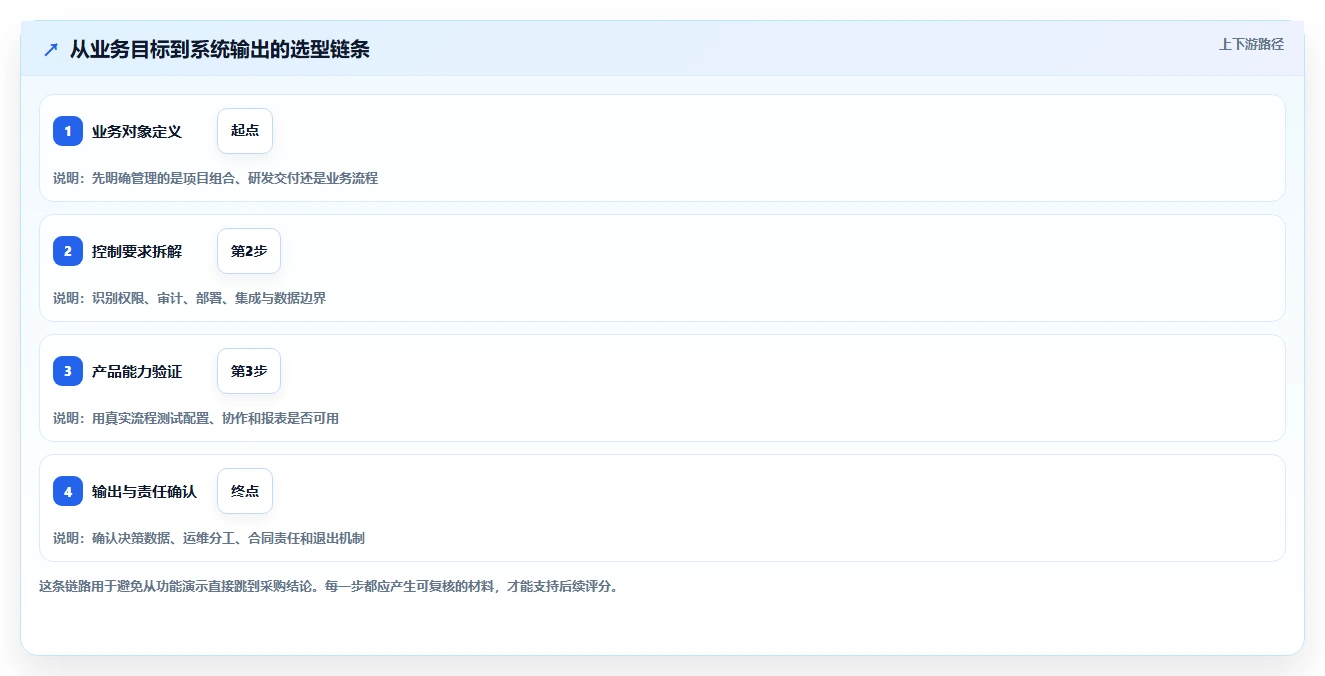The image size is (1325, 676).
Task: Select the 产品能力验证 step title
Action: 137,371
